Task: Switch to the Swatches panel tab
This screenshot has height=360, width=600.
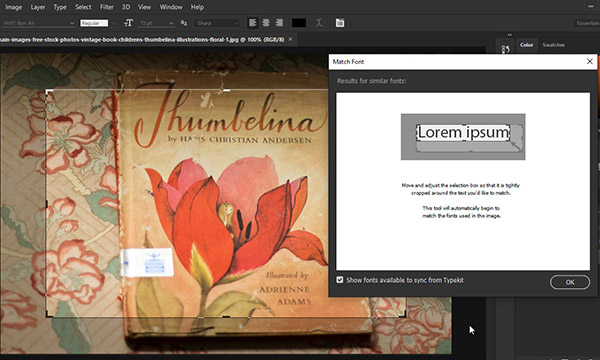Action: click(x=553, y=45)
